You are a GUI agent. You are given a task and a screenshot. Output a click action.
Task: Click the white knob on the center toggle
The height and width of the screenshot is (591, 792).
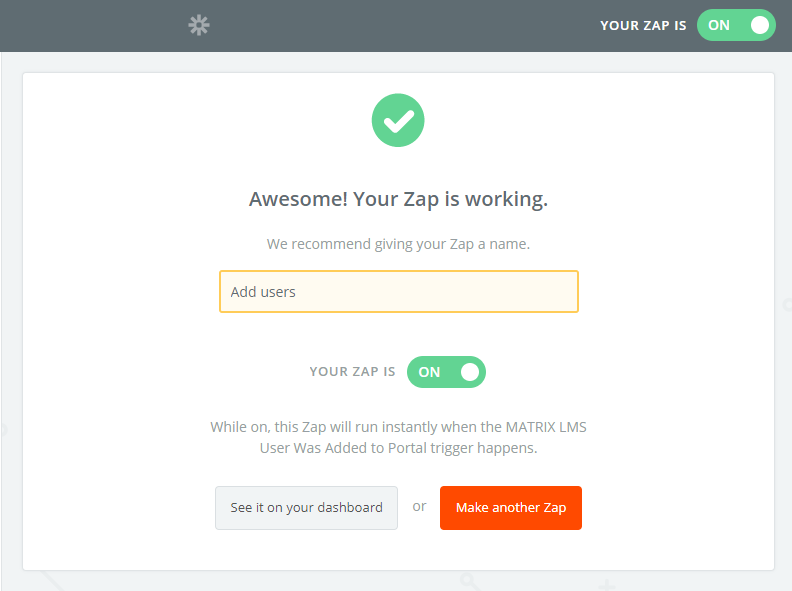(470, 372)
